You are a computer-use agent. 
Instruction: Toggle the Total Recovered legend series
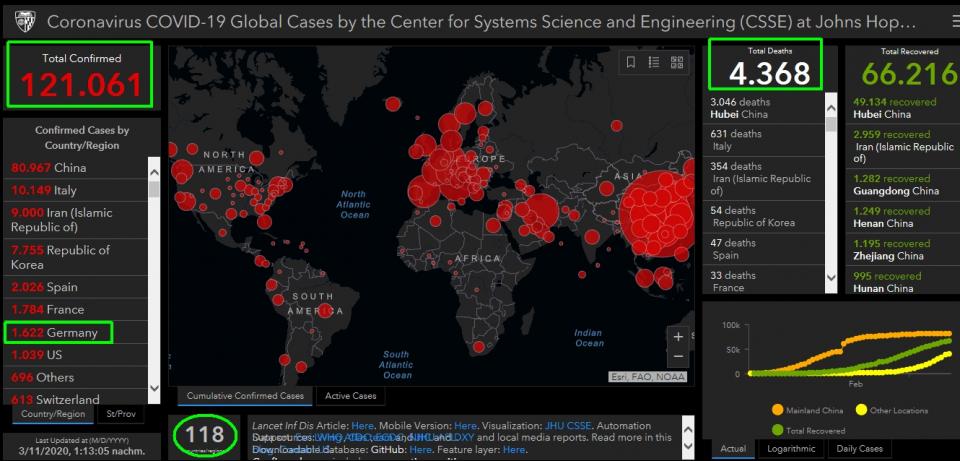806,430
